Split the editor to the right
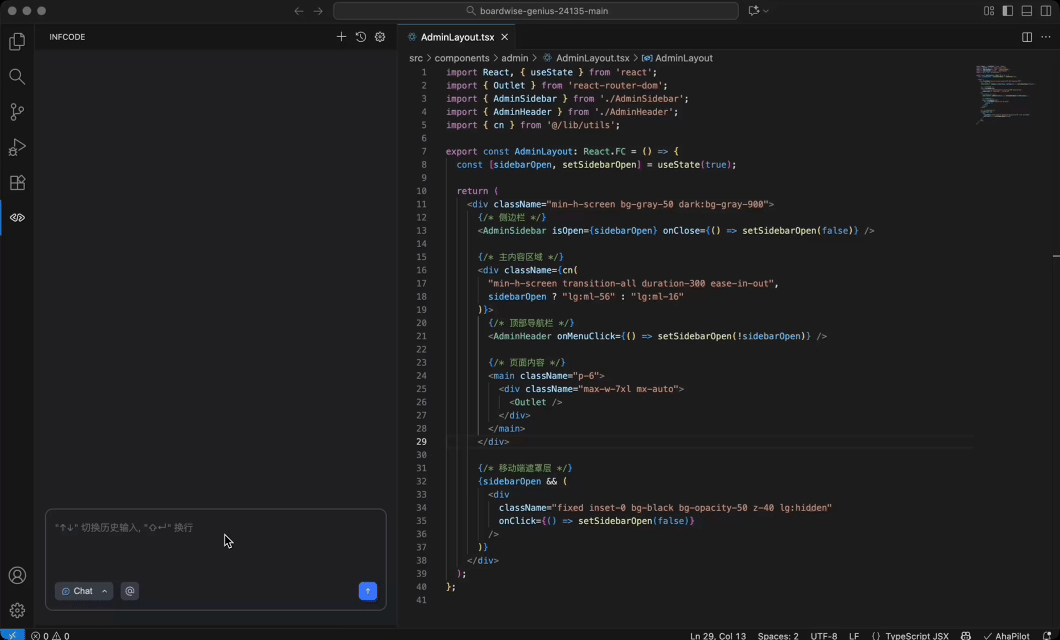The image size is (1060, 640). [x=1027, y=37]
